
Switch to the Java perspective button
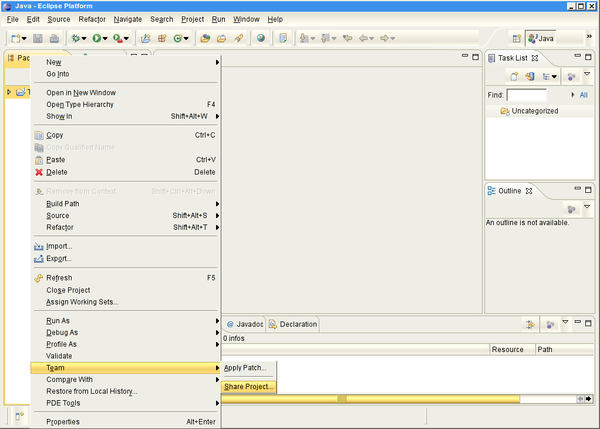click(x=541, y=38)
